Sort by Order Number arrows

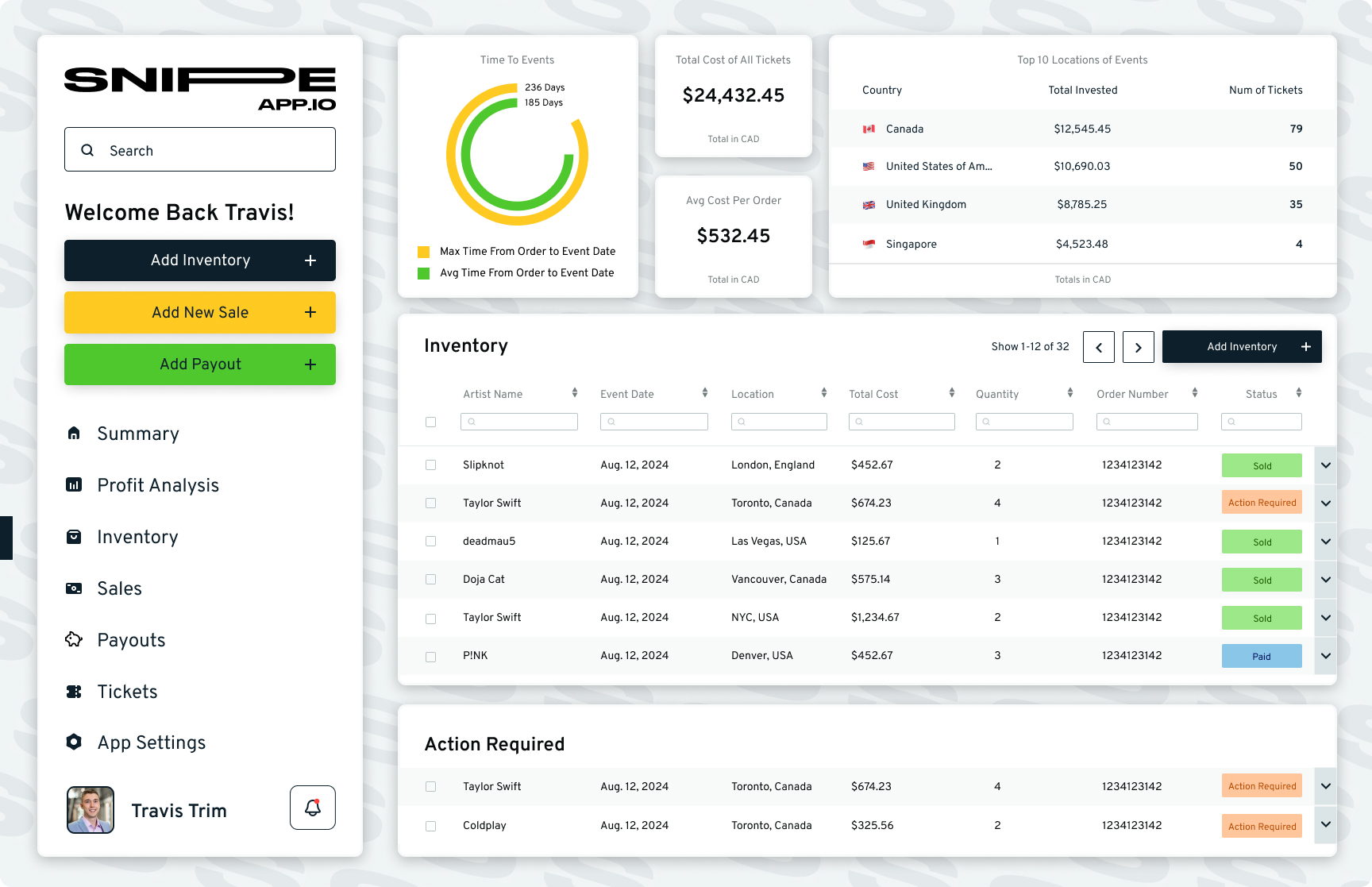pos(1195,393)
